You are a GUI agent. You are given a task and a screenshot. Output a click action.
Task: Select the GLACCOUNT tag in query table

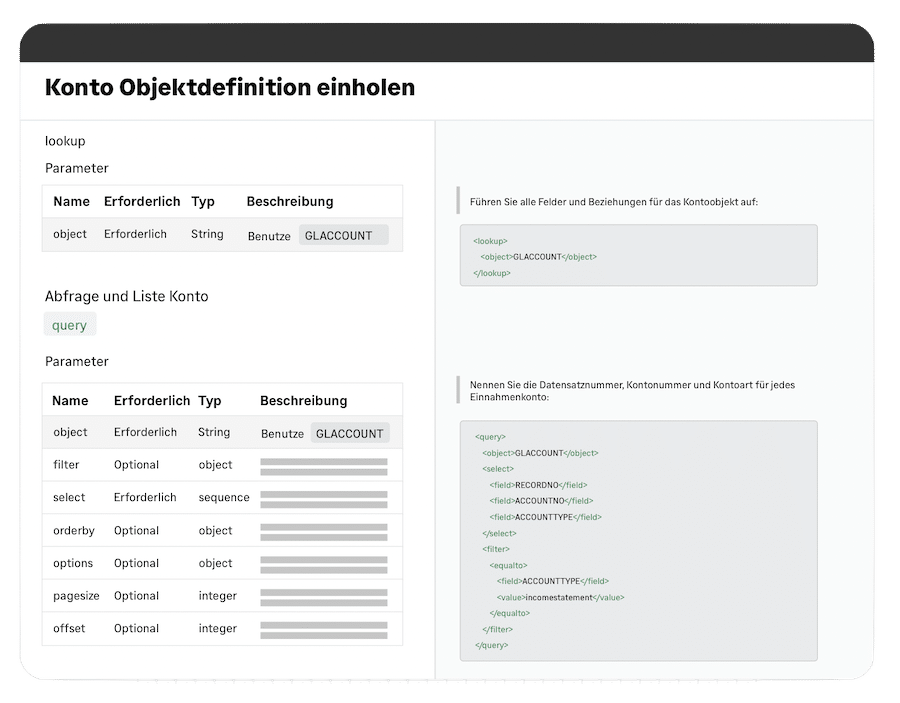[x=350, y=433]
